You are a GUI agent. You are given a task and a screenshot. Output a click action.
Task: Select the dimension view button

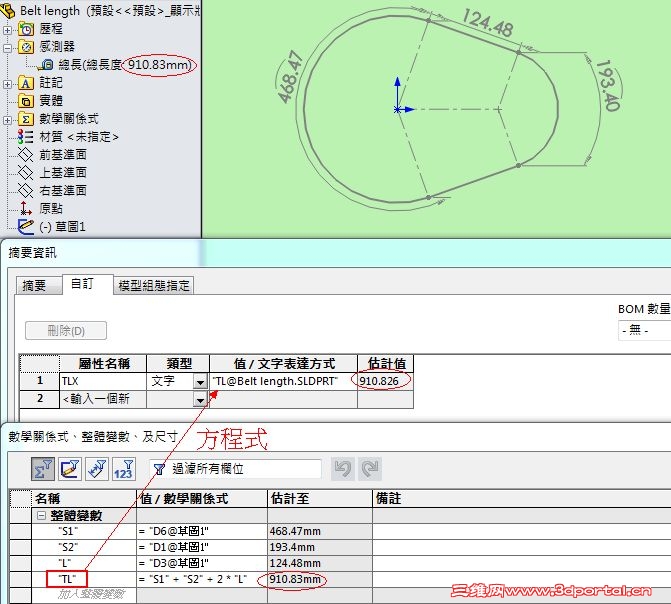[97, 469]
